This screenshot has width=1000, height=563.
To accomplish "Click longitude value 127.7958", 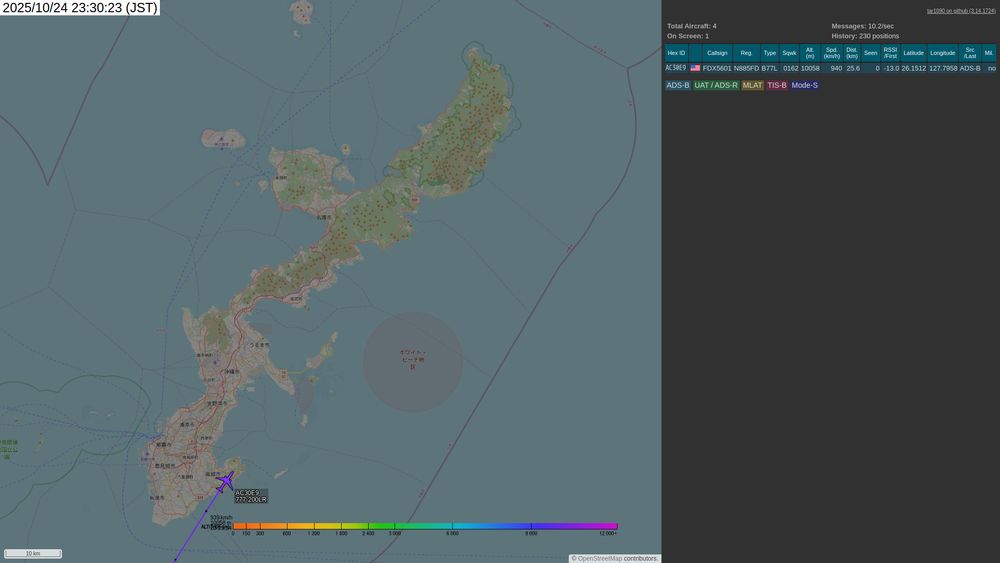I will [943, 68].
